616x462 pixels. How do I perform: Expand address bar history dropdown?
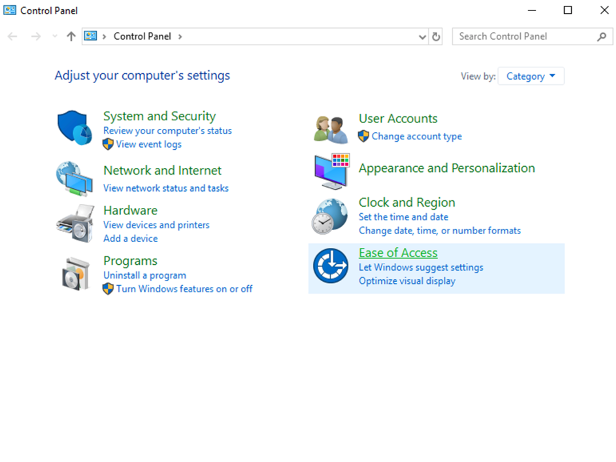(x=422, y=37)
